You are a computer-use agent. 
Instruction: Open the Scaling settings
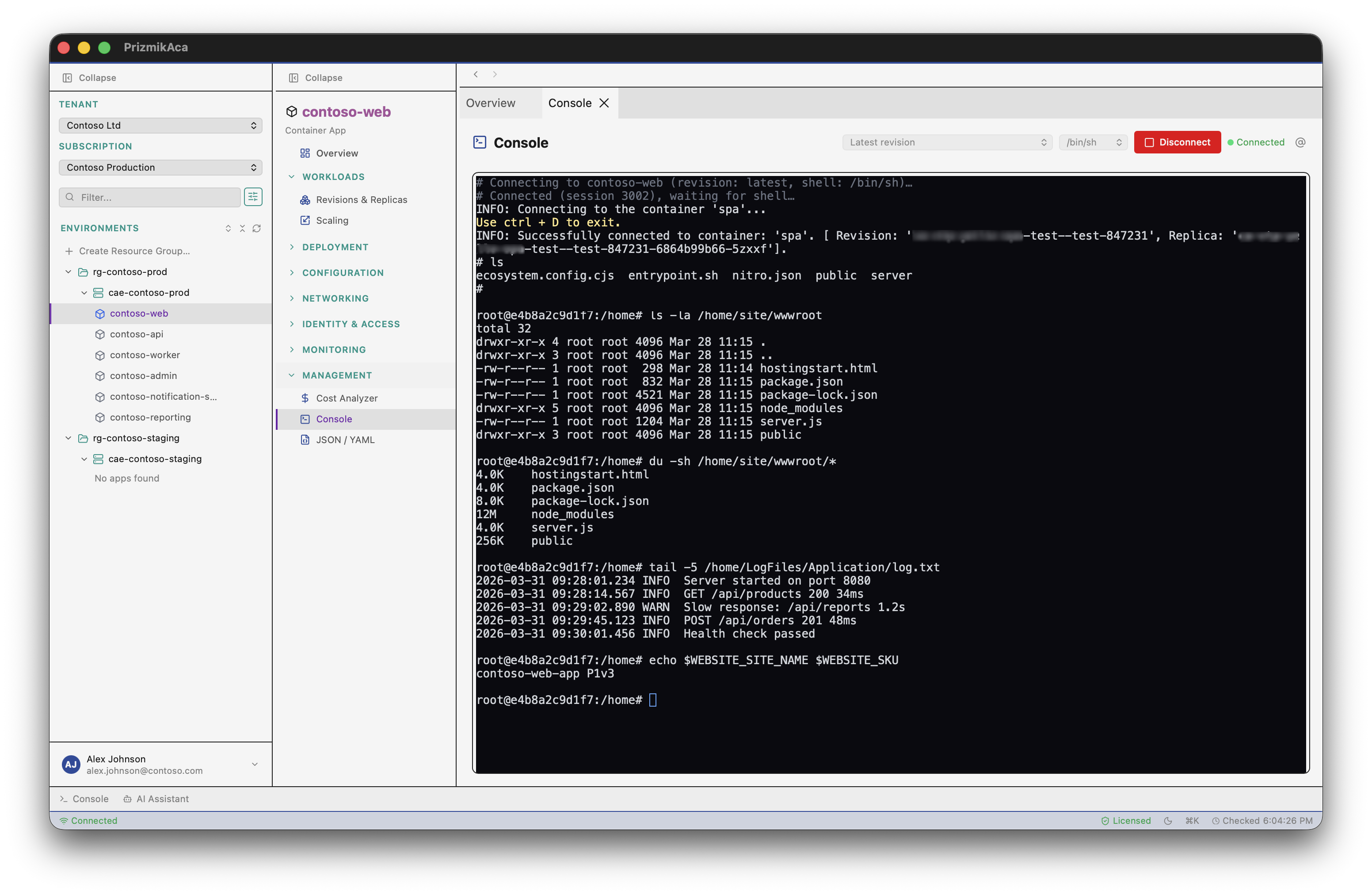pos(332,220)
